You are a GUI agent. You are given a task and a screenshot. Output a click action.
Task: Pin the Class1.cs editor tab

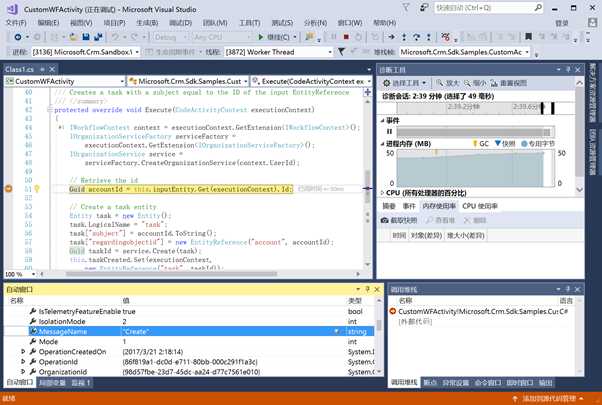pyautogui.click(x=42, y=69)
